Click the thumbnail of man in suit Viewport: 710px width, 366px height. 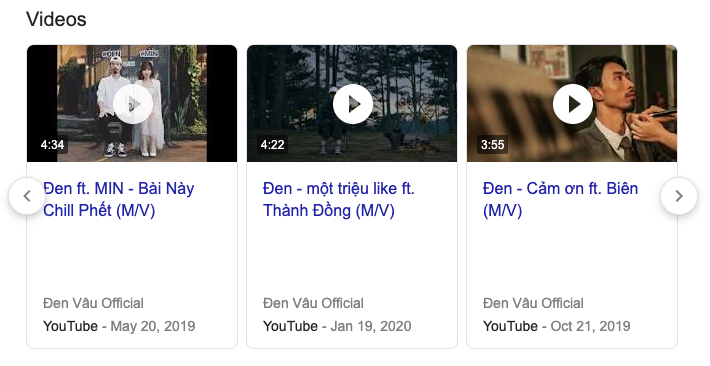tap(572, 104)
